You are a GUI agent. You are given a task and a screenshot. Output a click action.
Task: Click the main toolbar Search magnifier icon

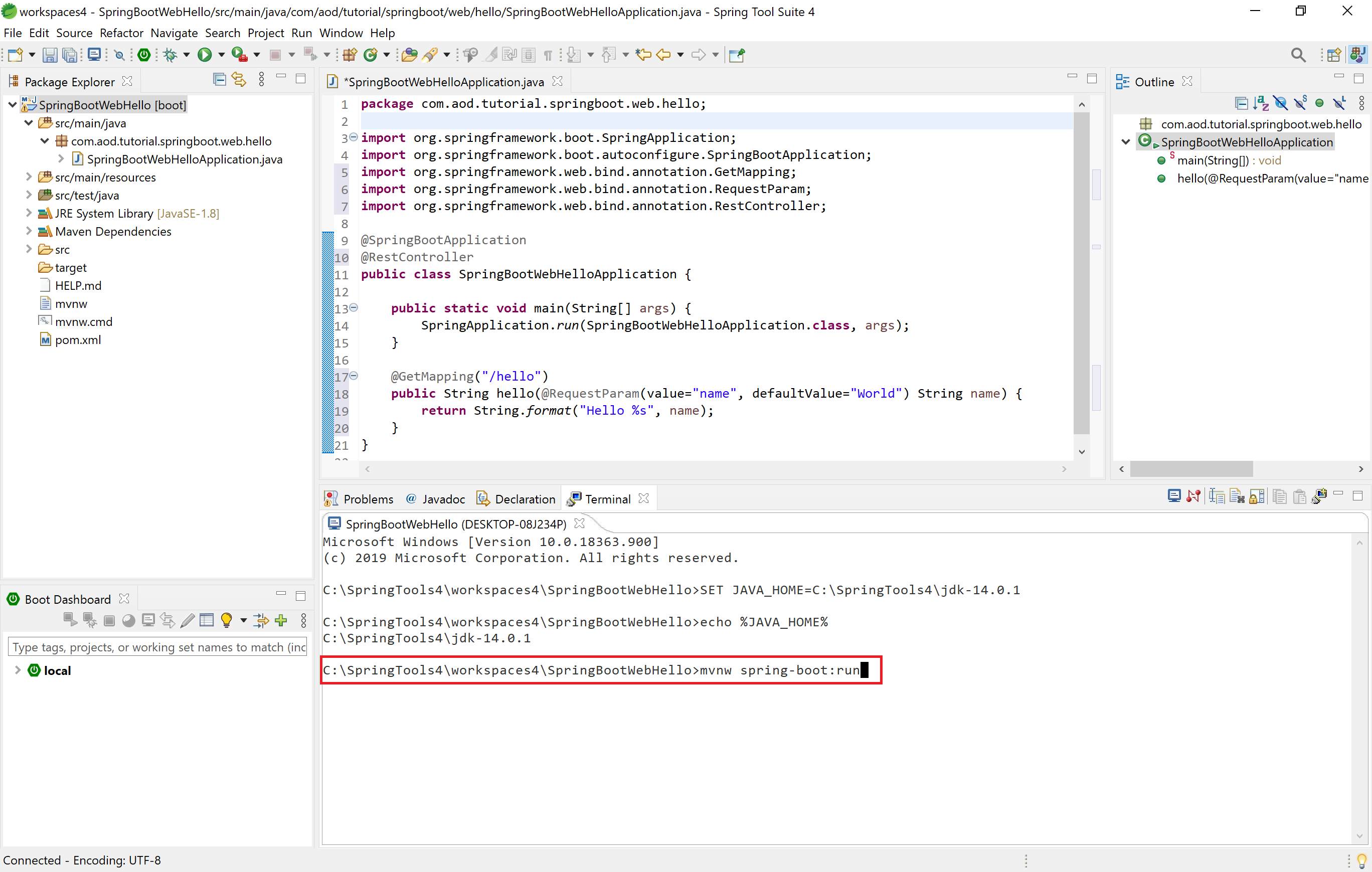pos(1298,55)
